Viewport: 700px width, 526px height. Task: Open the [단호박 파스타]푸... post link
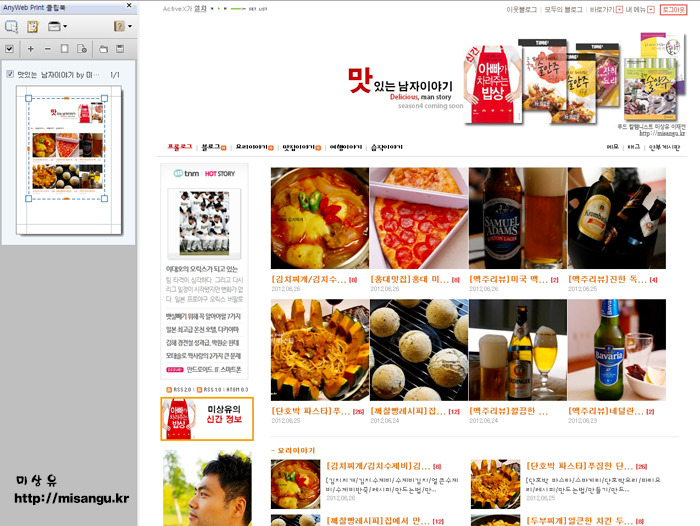(311, 411)
